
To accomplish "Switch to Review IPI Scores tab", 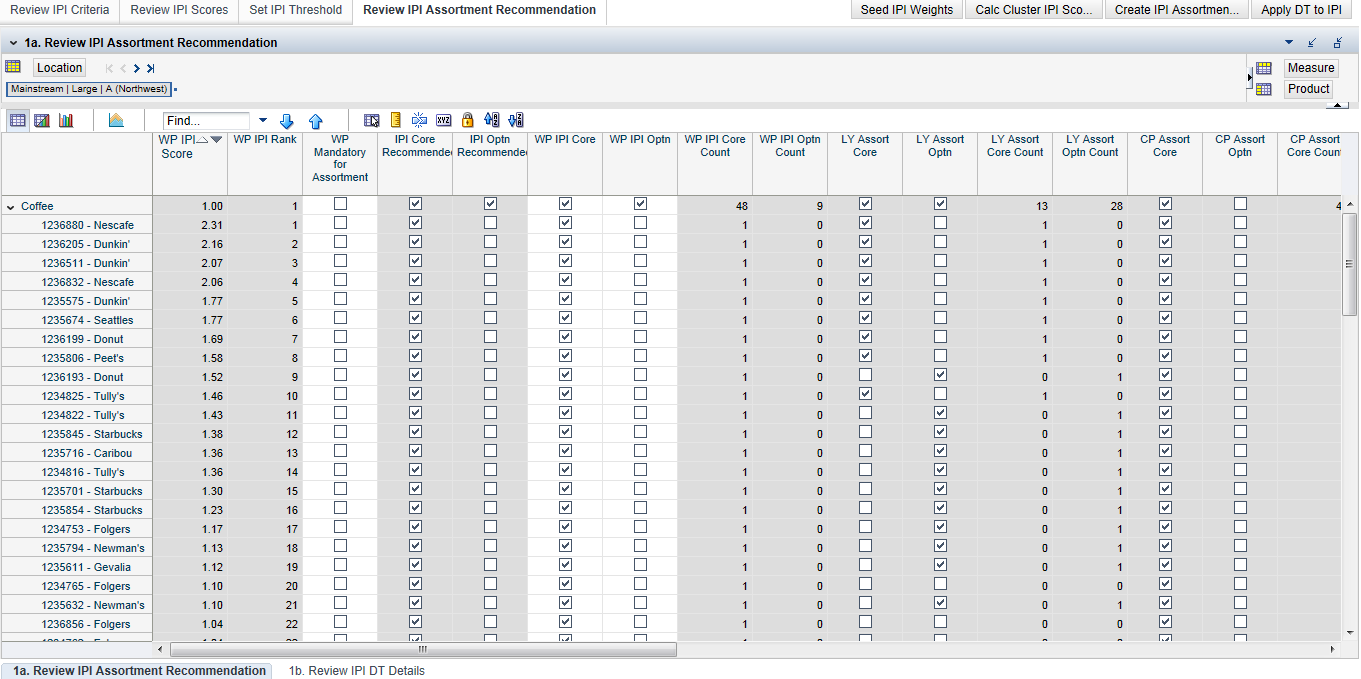I will (179, 10).
